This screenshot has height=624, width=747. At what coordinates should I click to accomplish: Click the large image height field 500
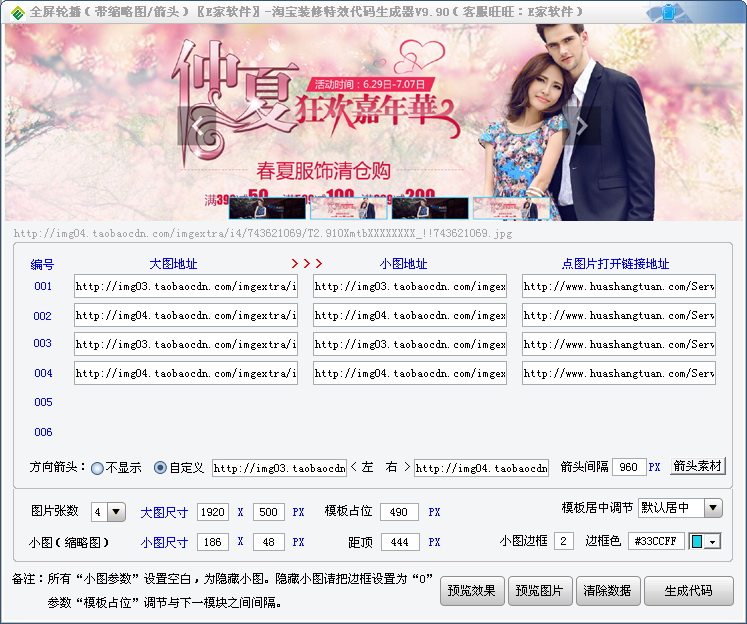269,512
